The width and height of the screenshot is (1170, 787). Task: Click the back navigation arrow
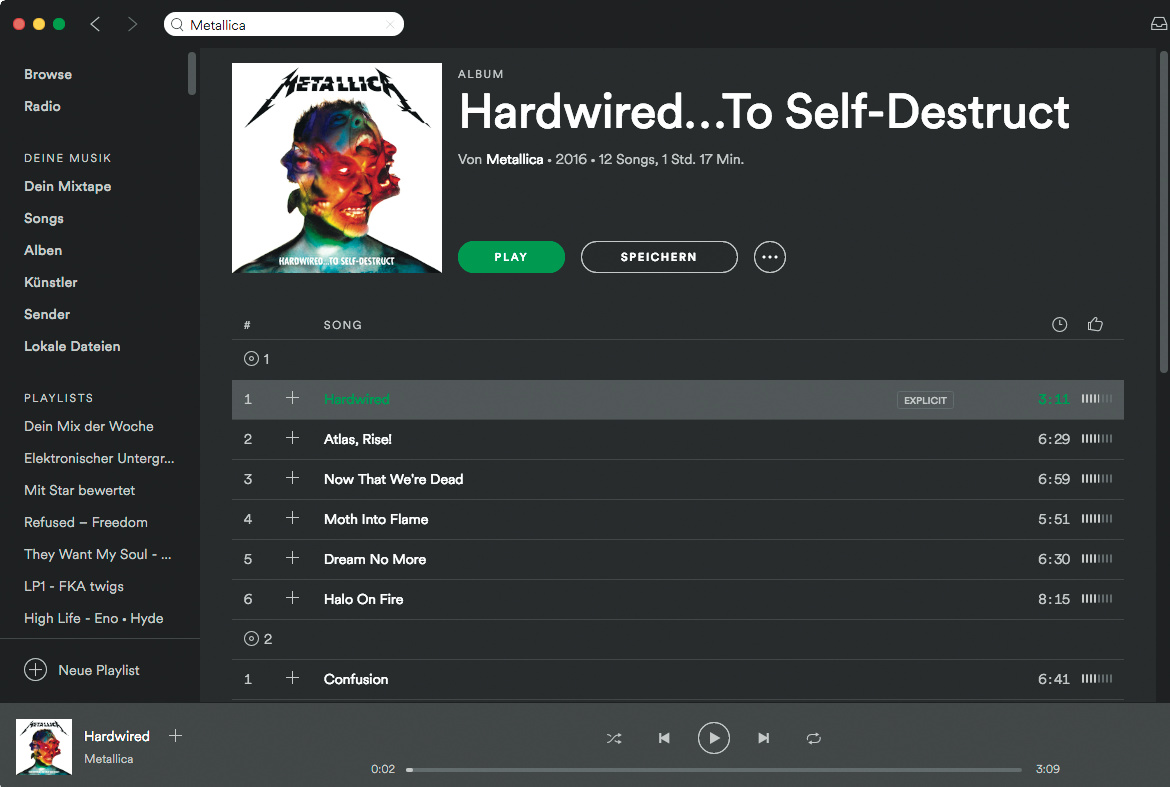95,24
